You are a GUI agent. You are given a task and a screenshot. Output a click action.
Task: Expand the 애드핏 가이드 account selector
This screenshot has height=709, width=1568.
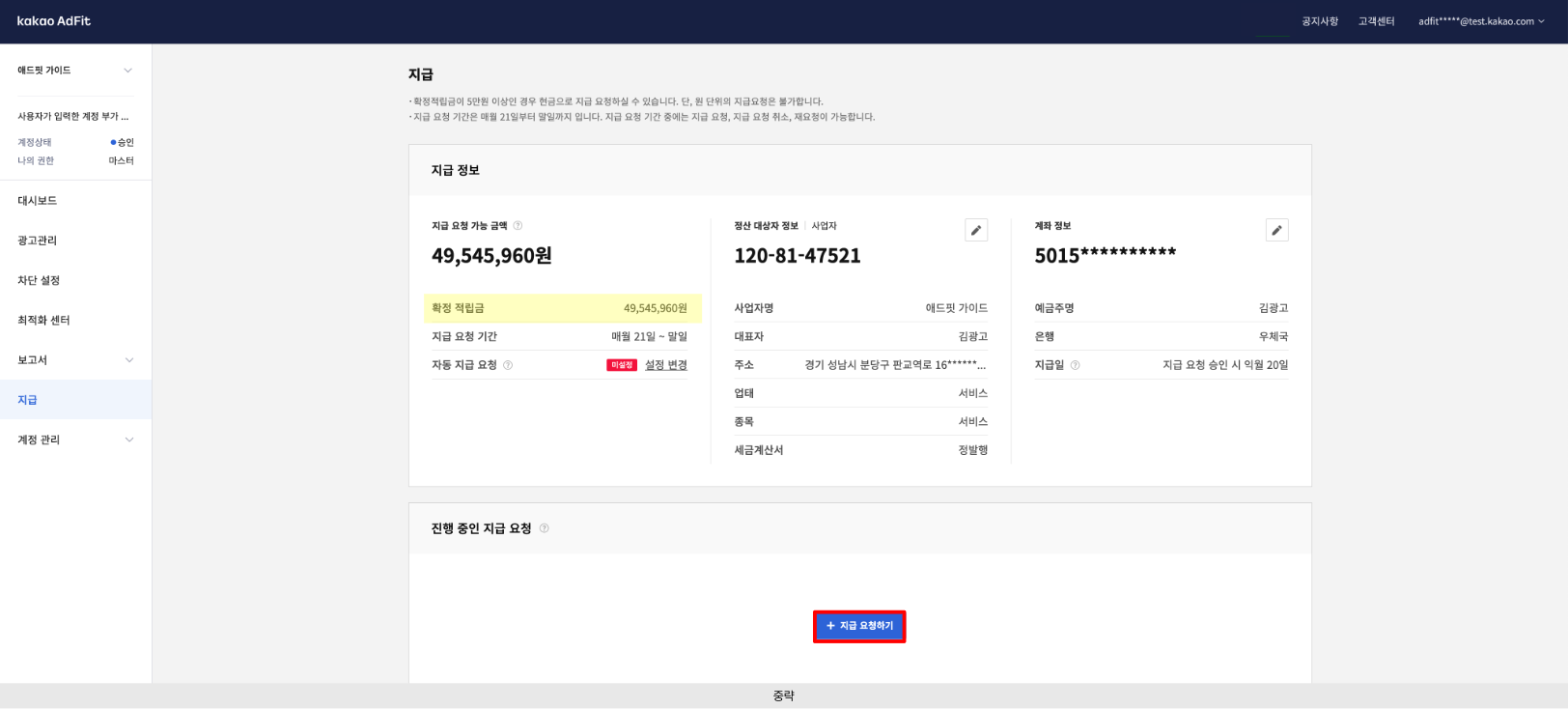[127, 71]
